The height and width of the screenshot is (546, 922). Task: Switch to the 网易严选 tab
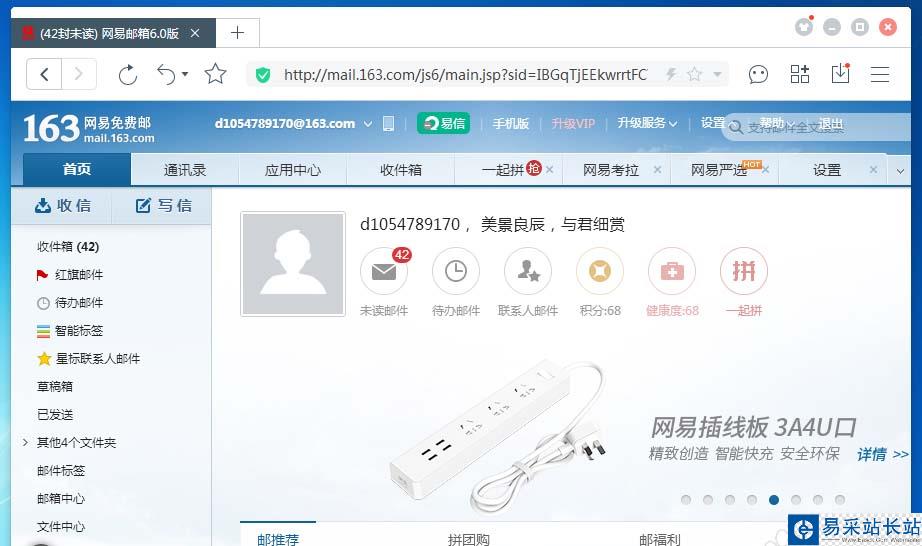pos(718,170)
